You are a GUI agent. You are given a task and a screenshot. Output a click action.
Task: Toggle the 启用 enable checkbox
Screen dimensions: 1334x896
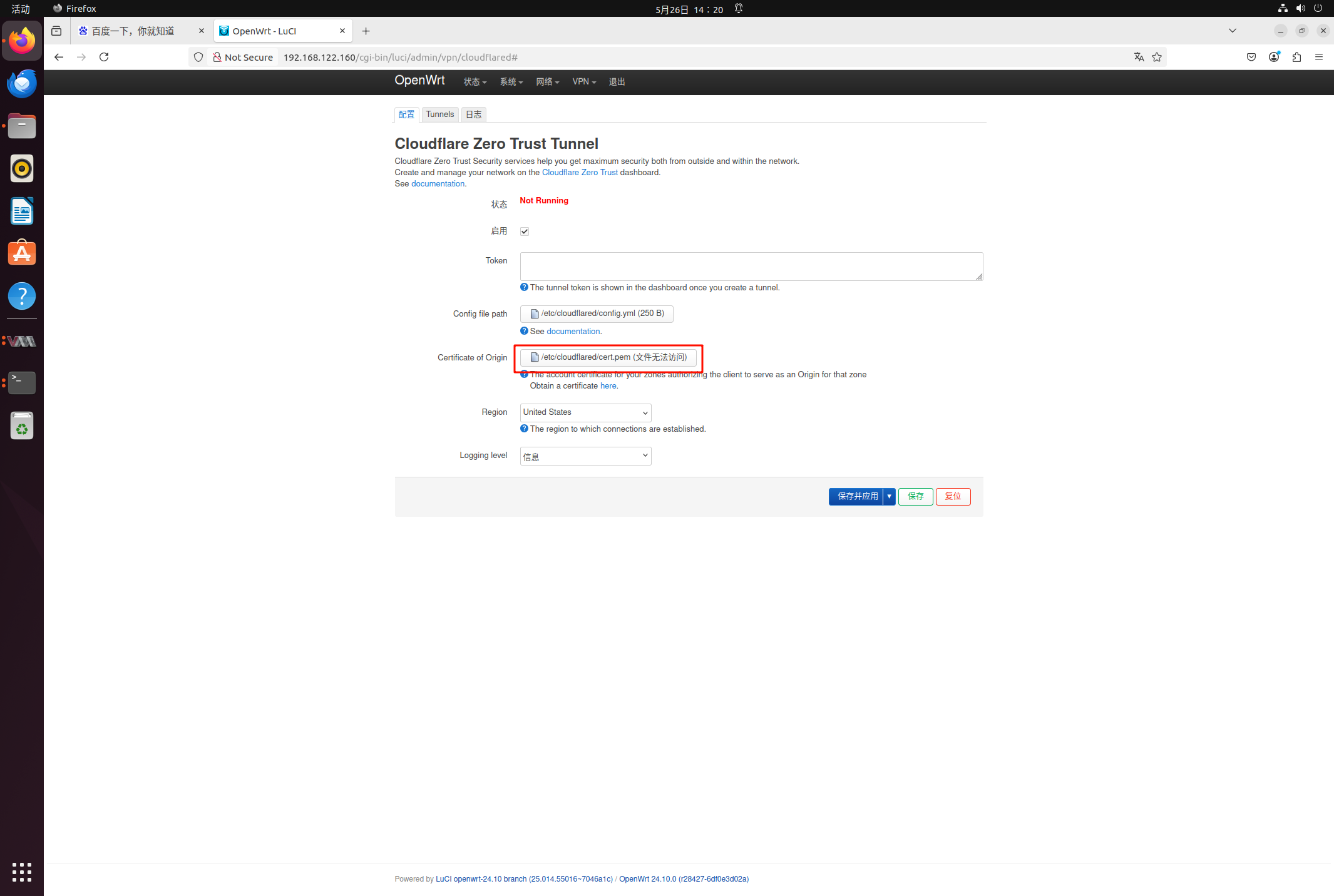[525, 232]
